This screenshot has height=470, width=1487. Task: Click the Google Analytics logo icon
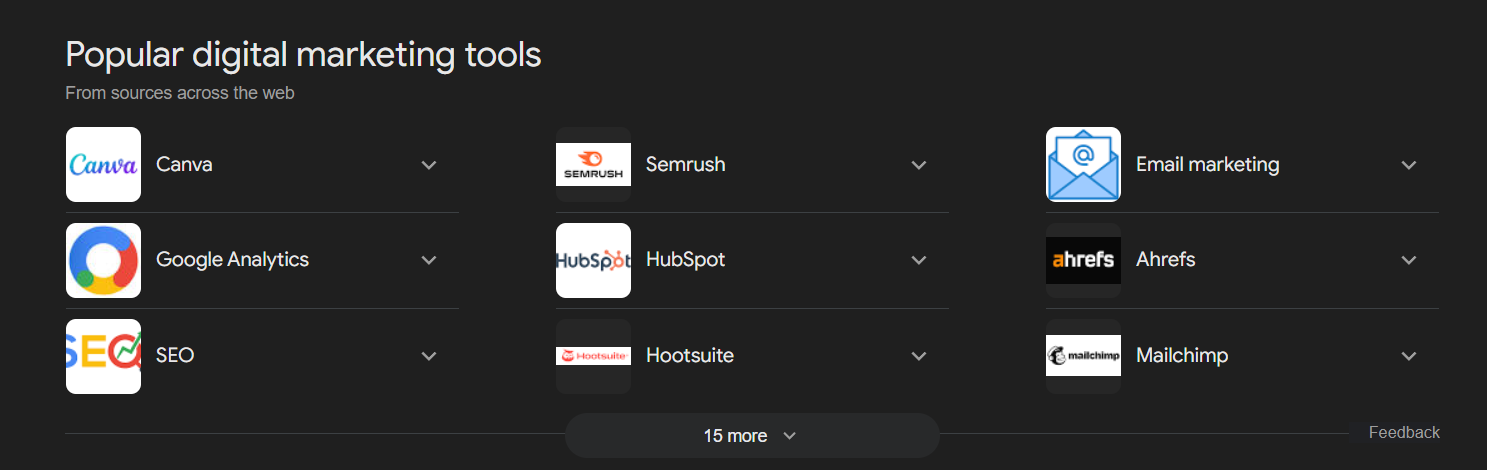point(103,260)
